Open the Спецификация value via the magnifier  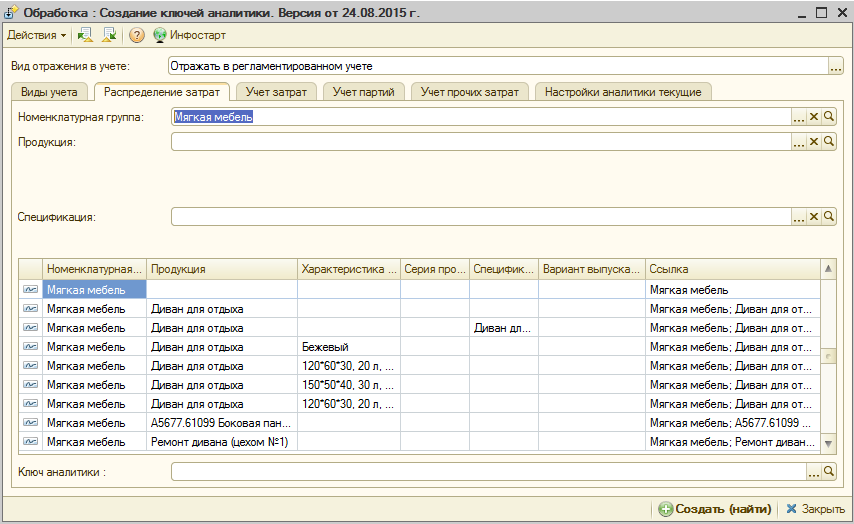[828, 217]
